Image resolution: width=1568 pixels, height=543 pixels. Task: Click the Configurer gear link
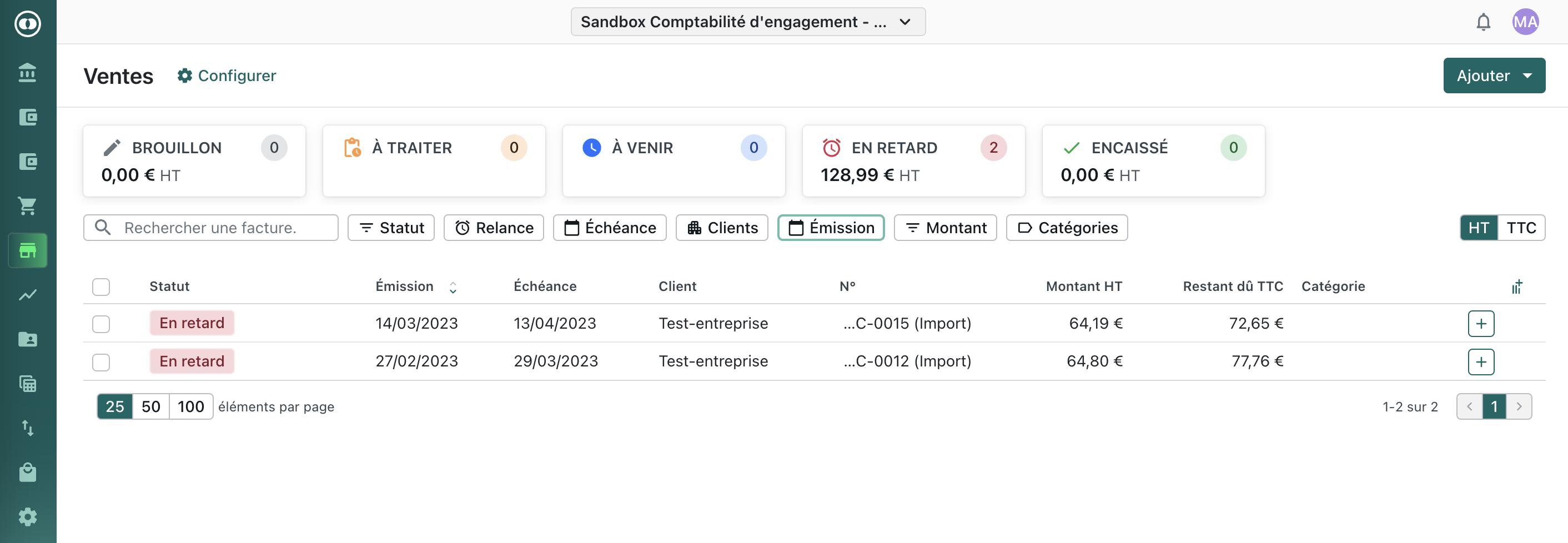pos(227,76)
